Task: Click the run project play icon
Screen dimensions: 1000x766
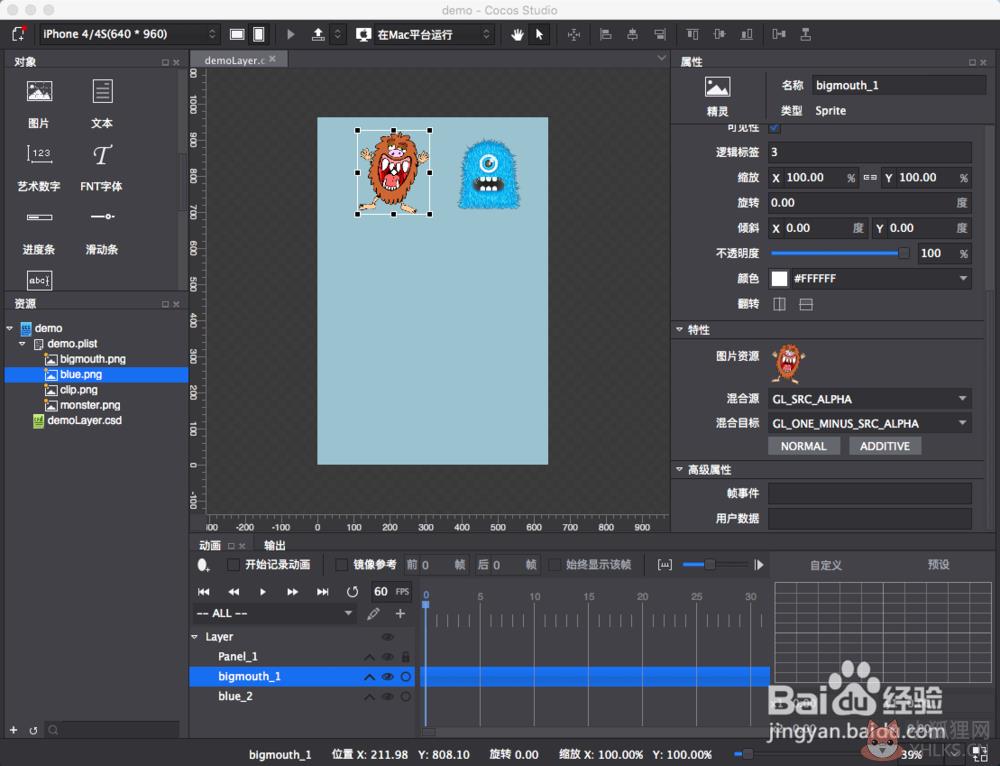Action: (291, 34)
